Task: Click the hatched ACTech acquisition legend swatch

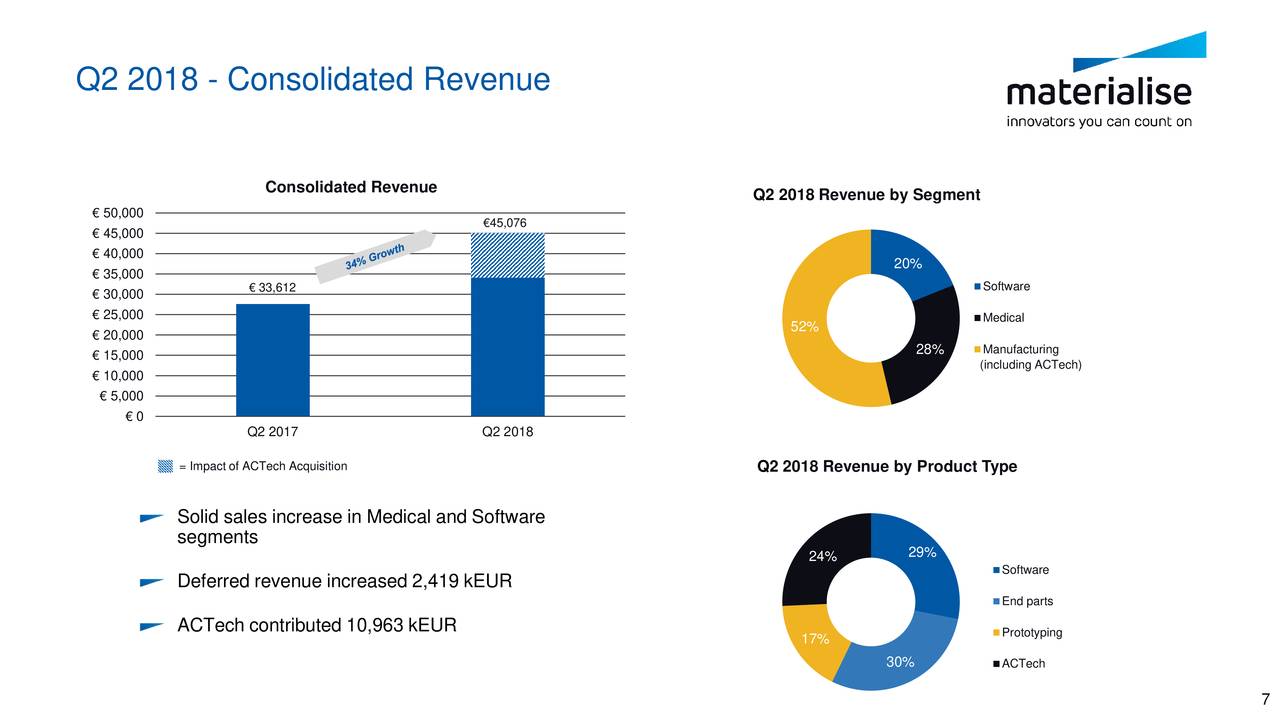Action: pyautogui.click(x=166, y=467)
